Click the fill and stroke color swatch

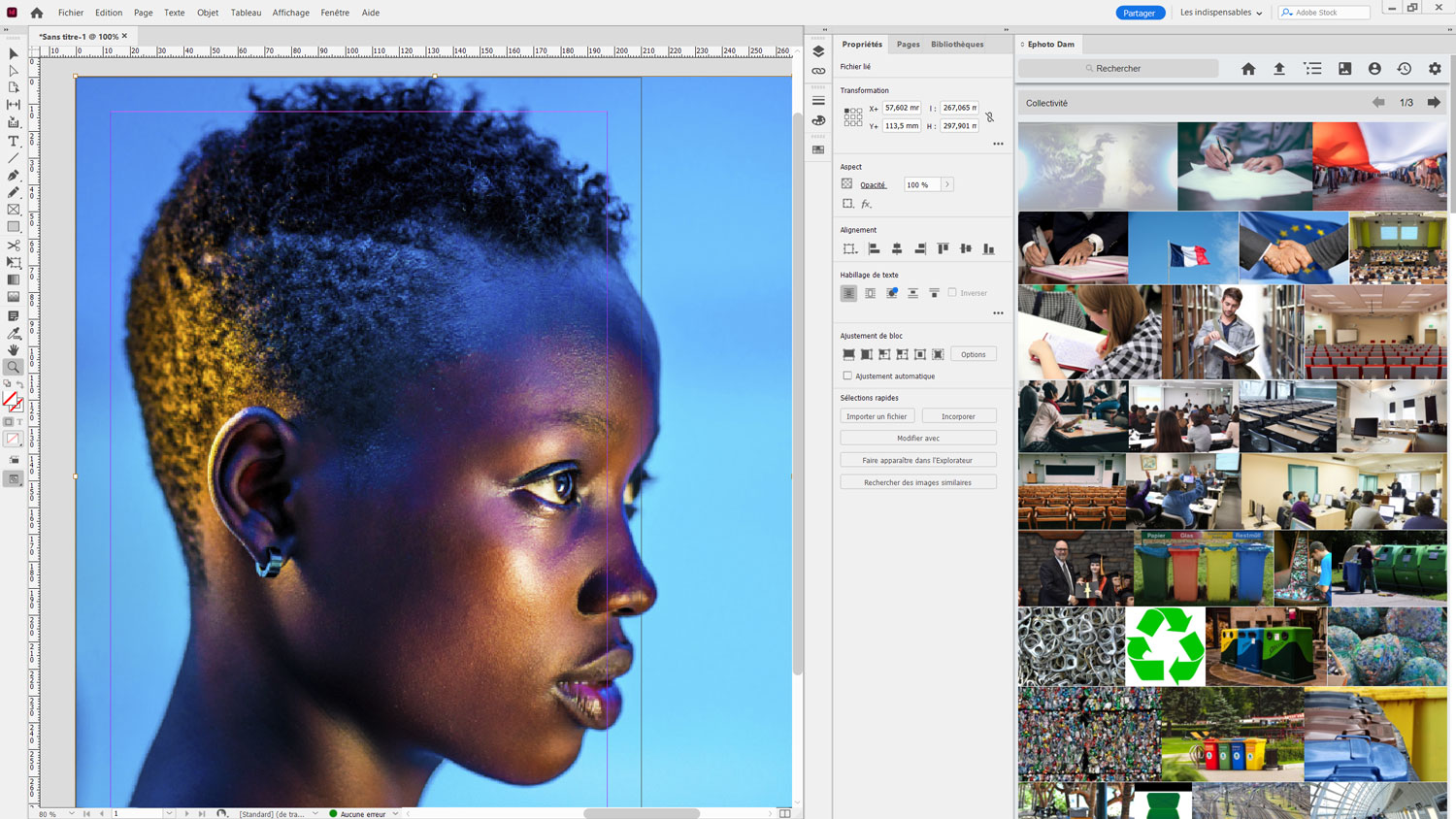coord(12,400)
